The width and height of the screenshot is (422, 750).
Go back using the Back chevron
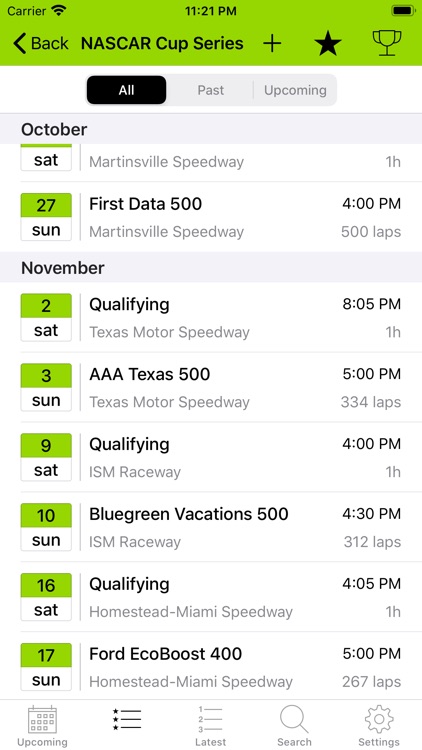(x=40, y=44)
